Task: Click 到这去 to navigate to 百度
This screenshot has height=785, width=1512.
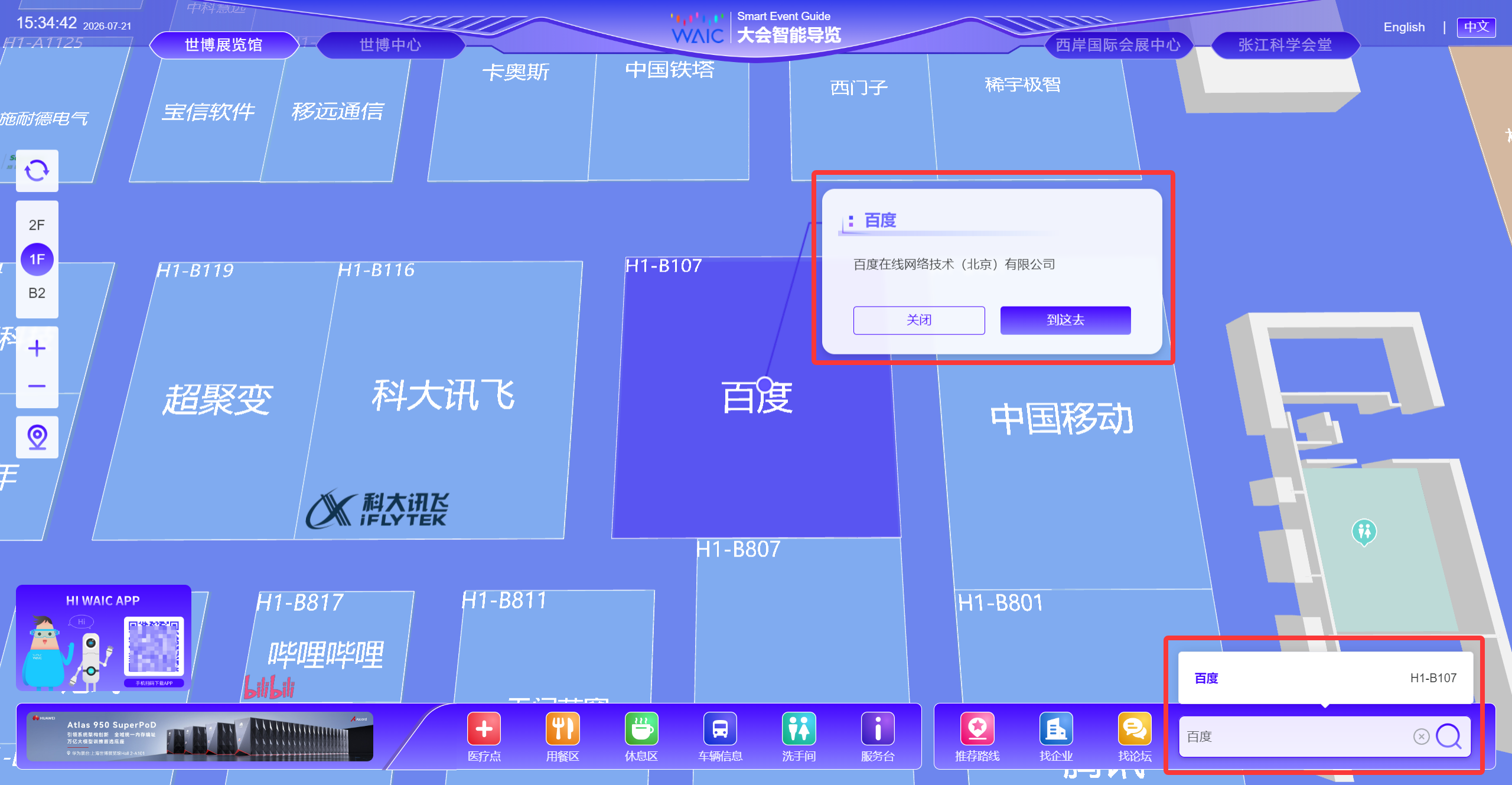Action: pos(1065,320)
